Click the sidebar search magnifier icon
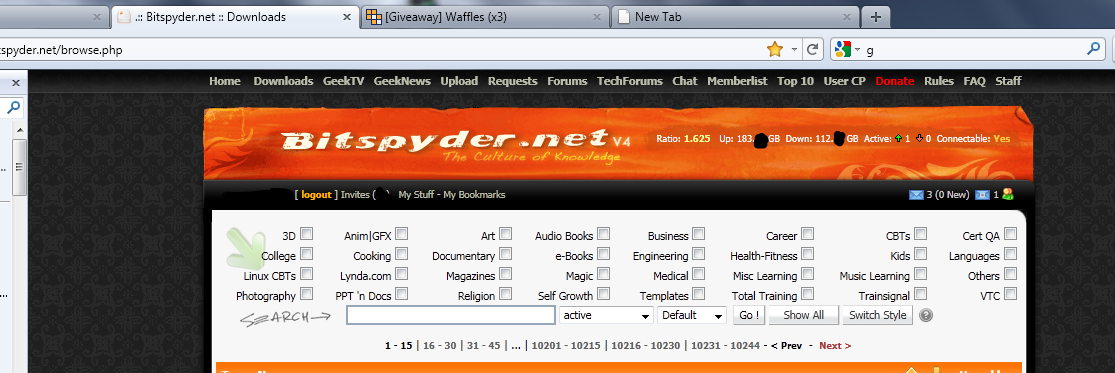Screen dimensions: 1115x373 tap(14, 108)
